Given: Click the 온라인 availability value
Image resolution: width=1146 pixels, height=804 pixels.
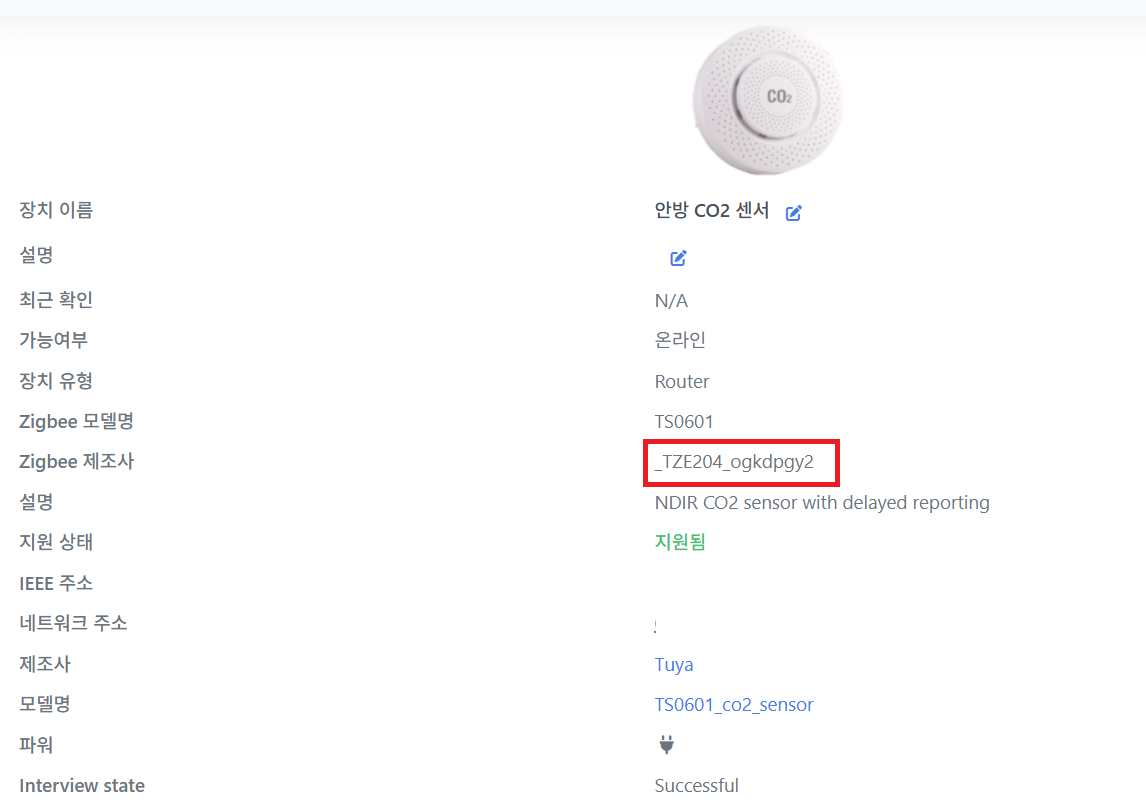Looking at the screenshot, I should 680,340.
